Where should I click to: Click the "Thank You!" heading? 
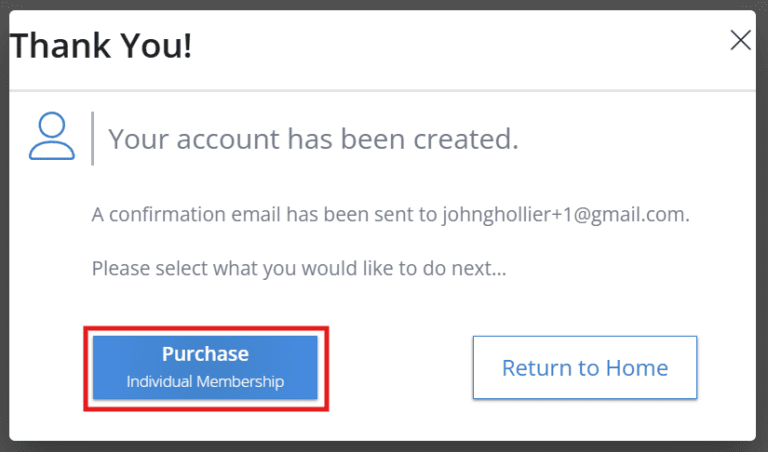coord(101,46)
